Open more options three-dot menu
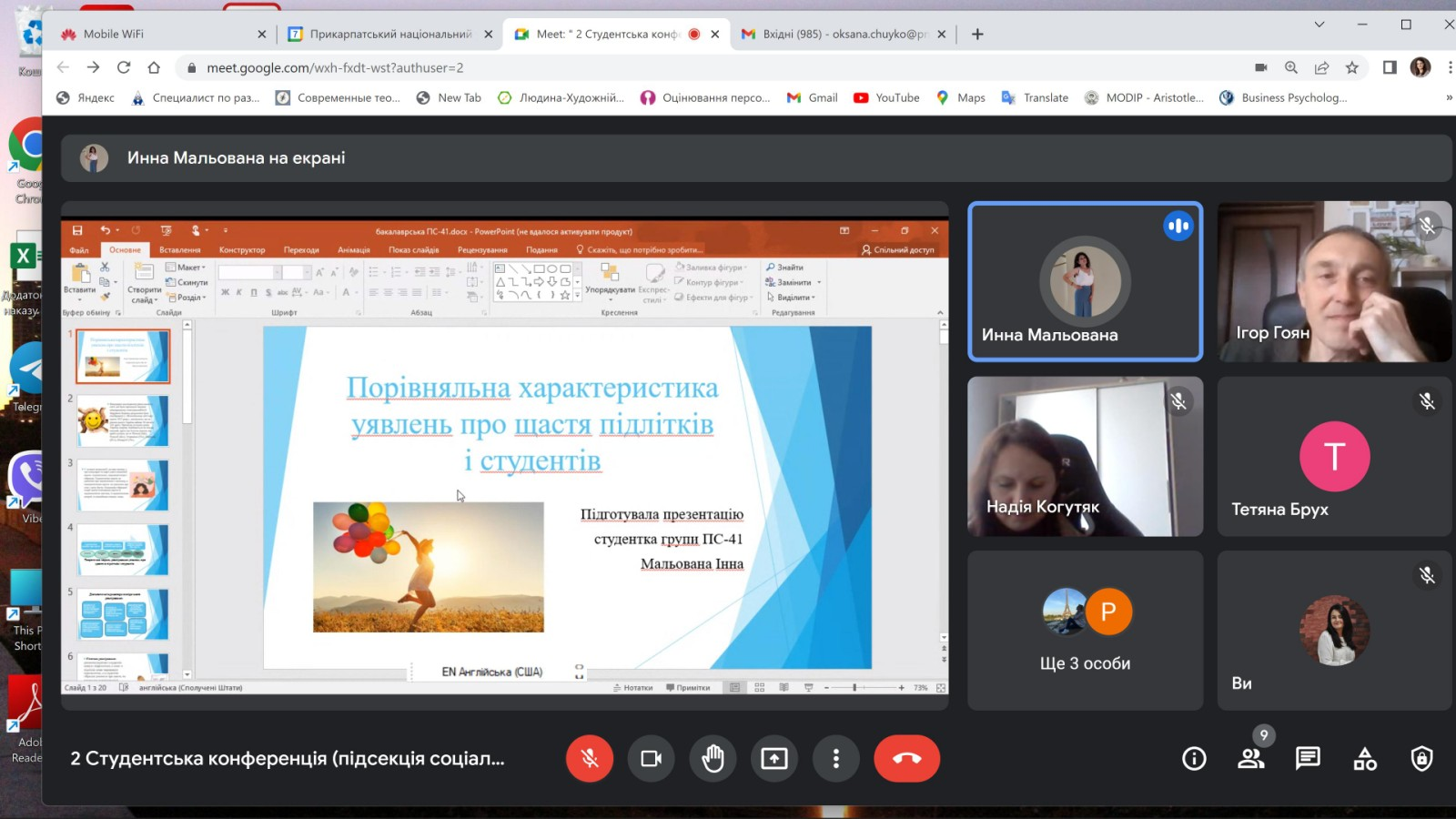Screen dimensions: 1456x819 point(835,758)
